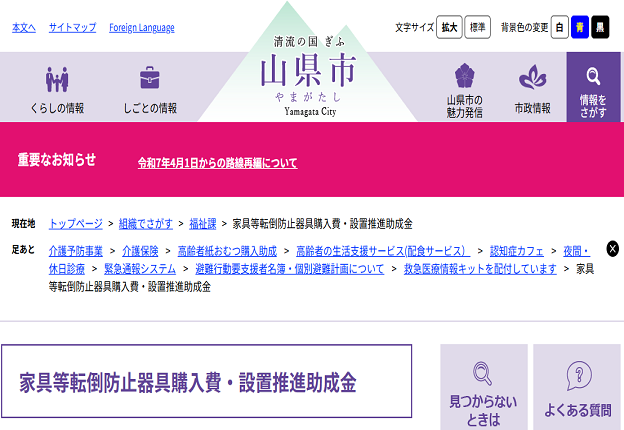Open 市政情報 leaf icon menu
This screenshot has height=430, width=624.
[x=532, y=78]
